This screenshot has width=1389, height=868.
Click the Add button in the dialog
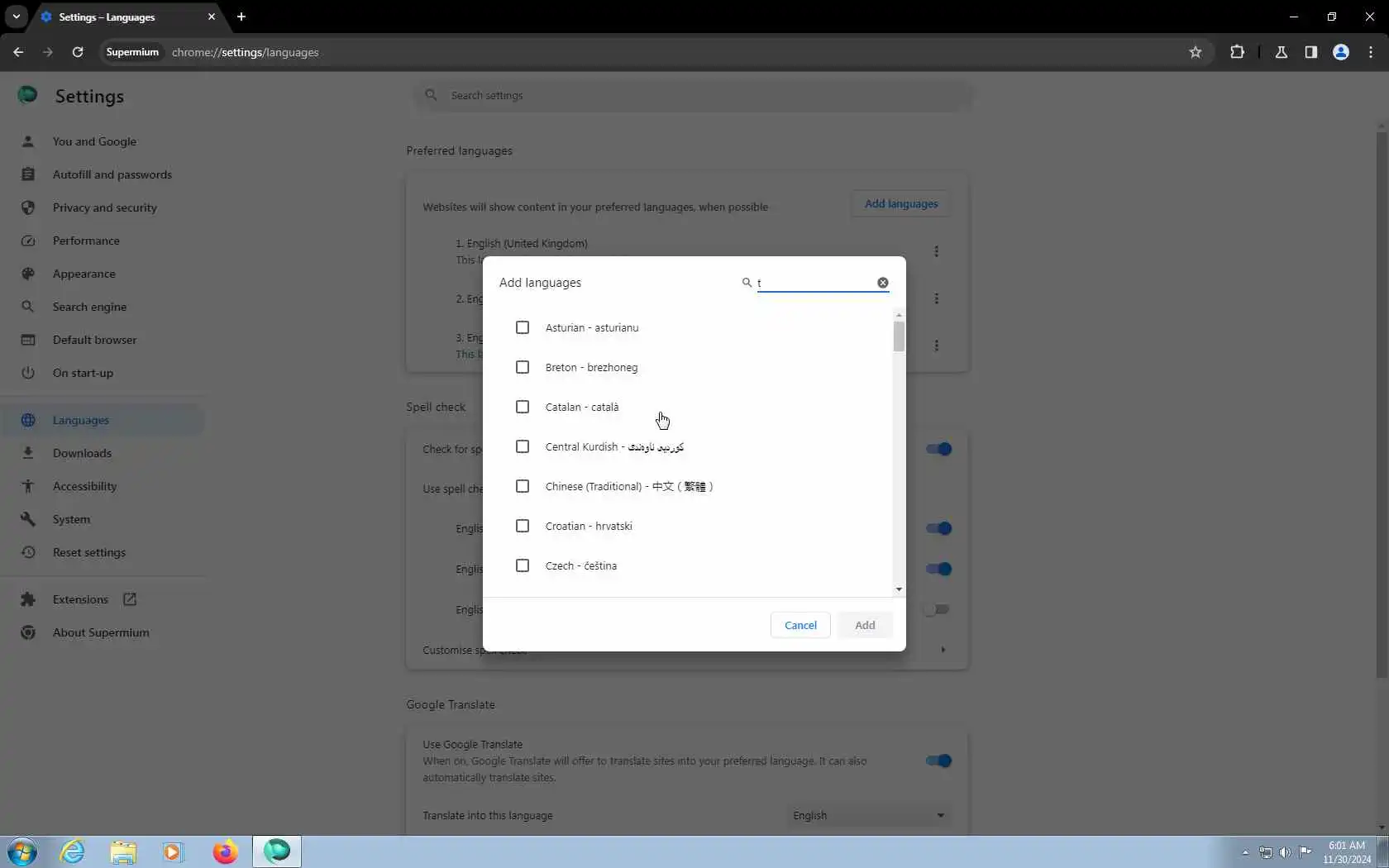pos(865,625)
